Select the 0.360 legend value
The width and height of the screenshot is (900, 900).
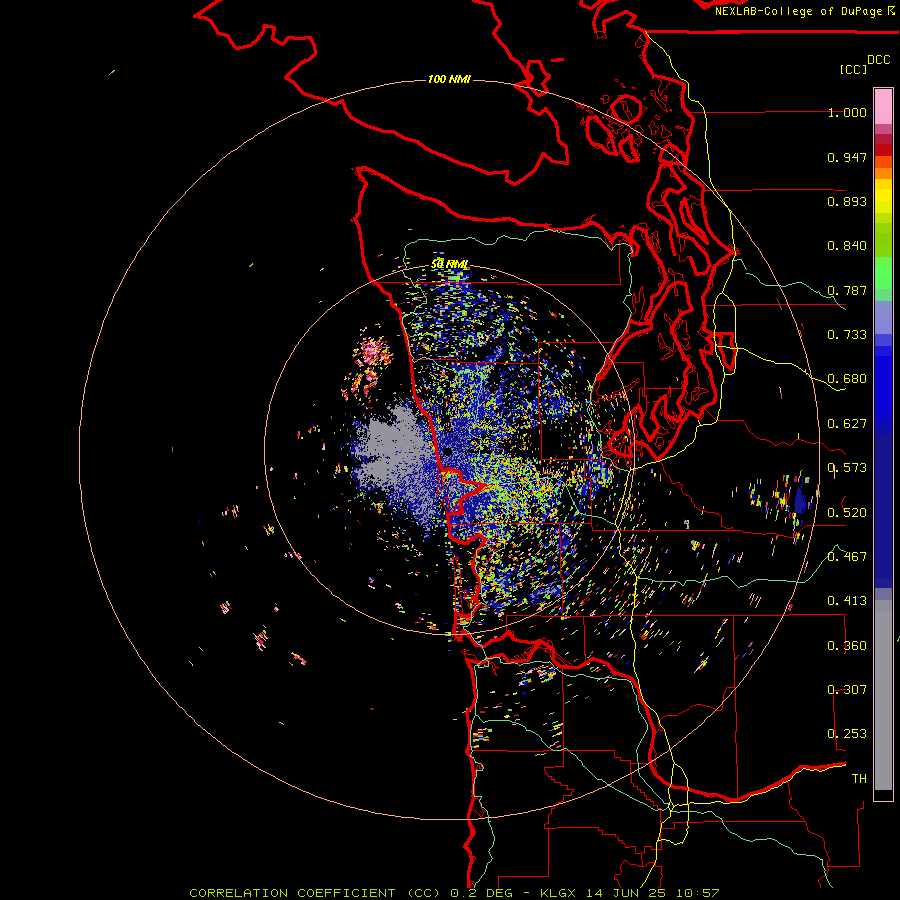point(847,646)
